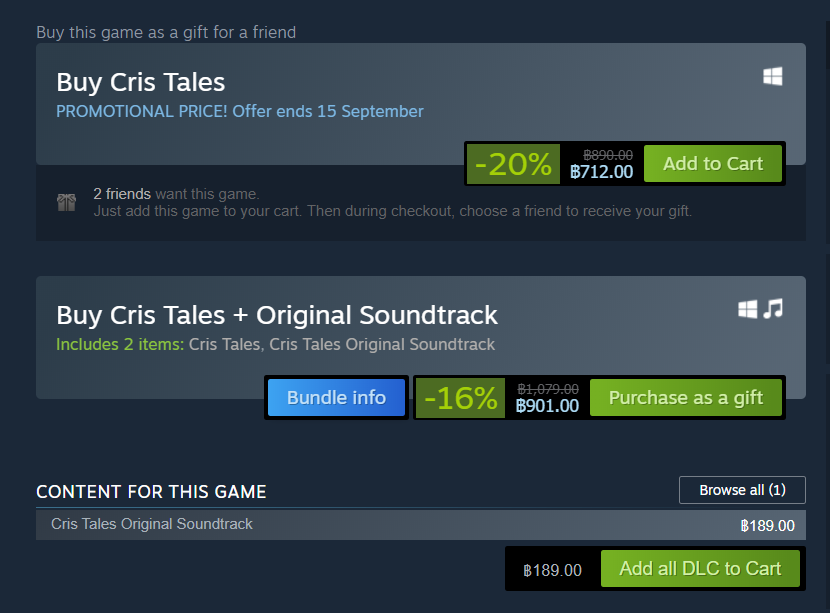Viewport: 830px width, 613px height.
Task: Click the Buy Cris Tales heading
Action: pyautogui.click(x=141, y=83)
